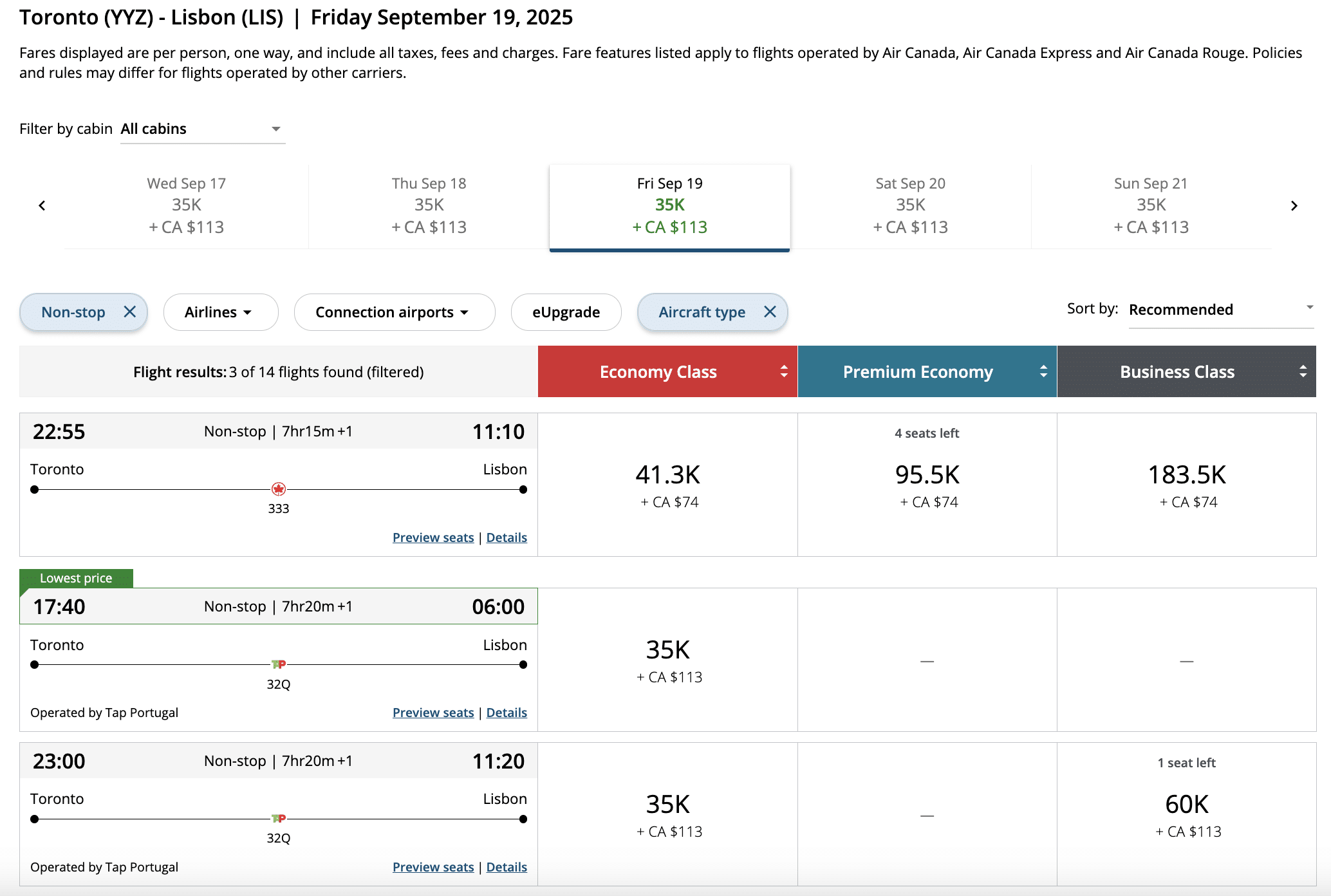Open the Sort by Recommended dropdown
The image size is (1331, 896).
click(1220, 310)
